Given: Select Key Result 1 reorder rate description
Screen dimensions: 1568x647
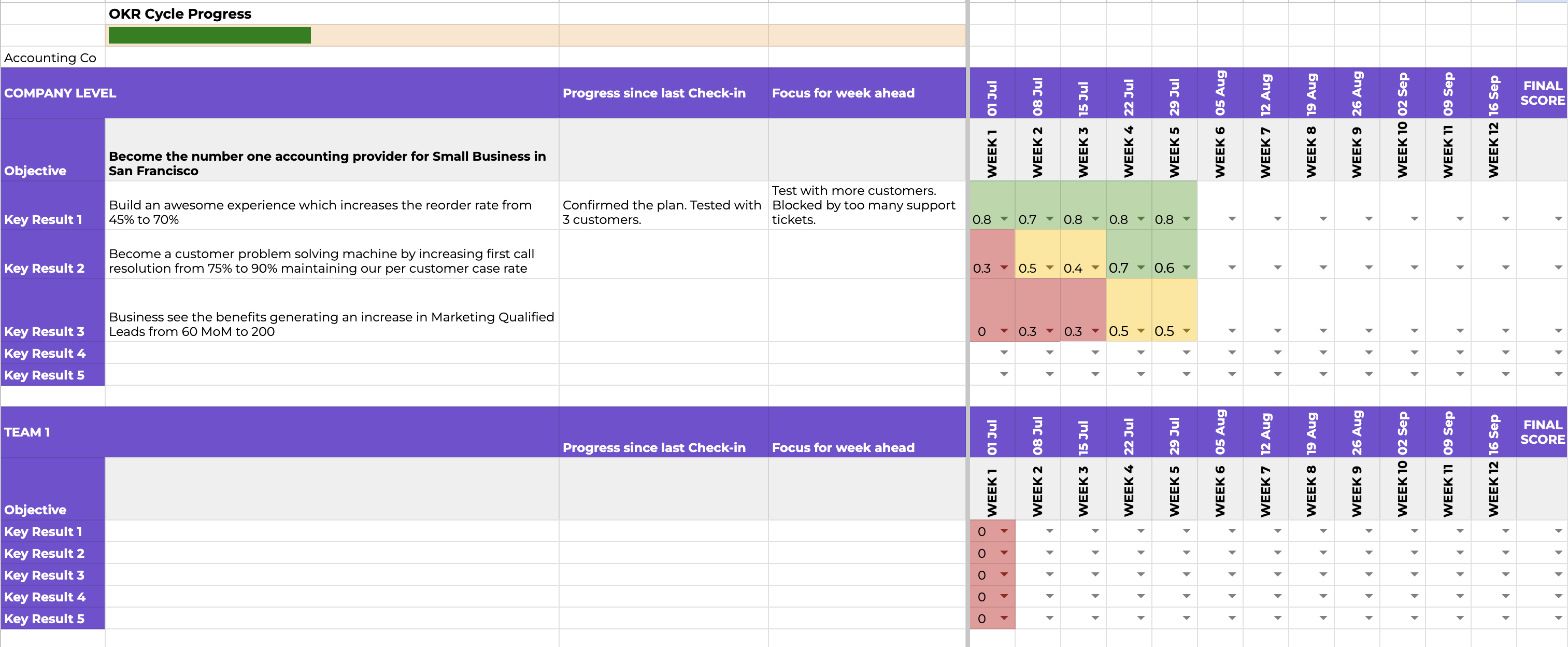Looking at the screenshot, I should click(x=332, y=205).
